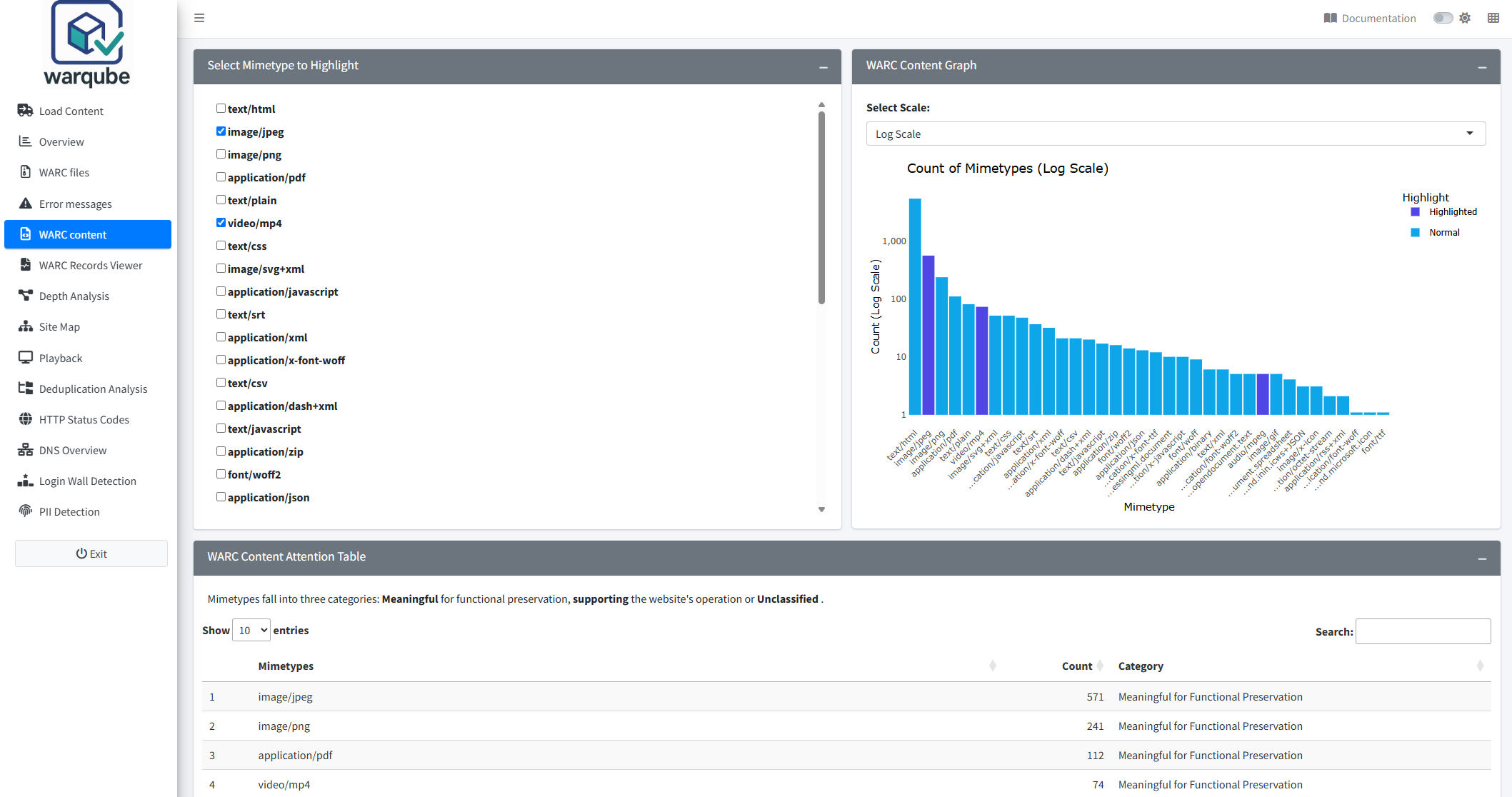Click the HTTP Status Codes globe icon

[x=26, y=419]
